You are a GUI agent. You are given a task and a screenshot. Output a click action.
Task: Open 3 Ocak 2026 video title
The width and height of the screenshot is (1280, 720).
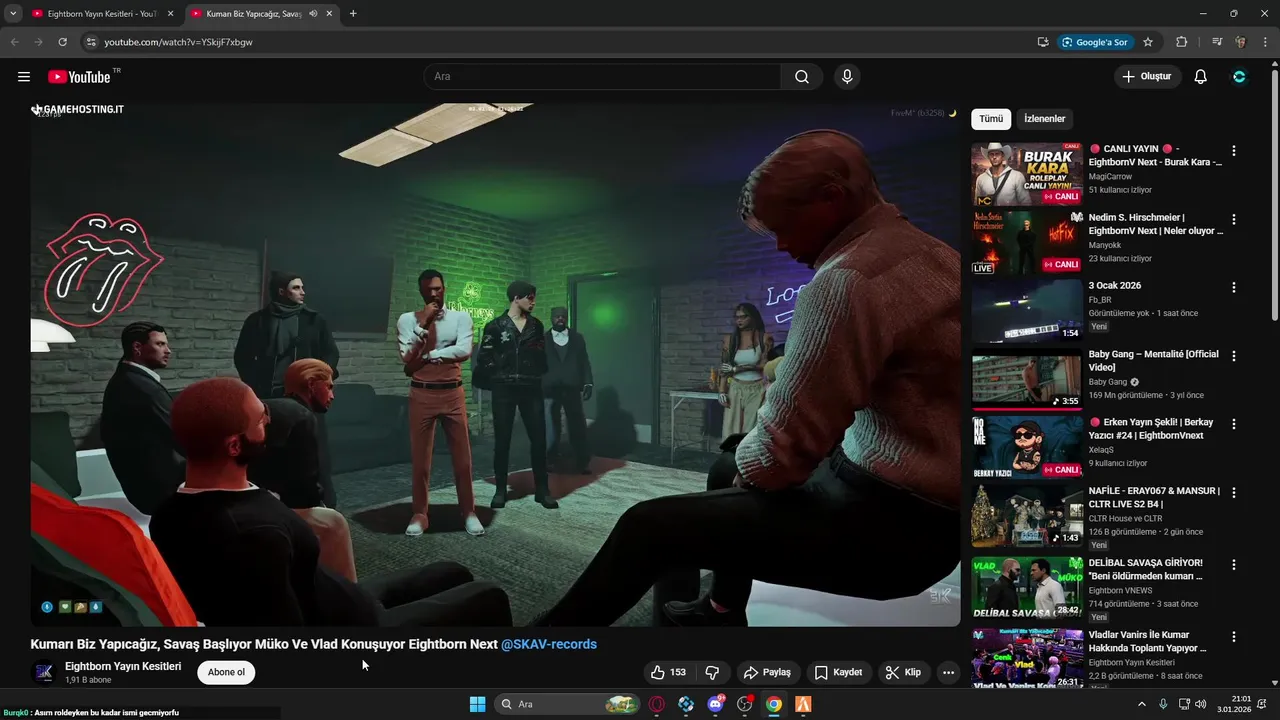1115,286
